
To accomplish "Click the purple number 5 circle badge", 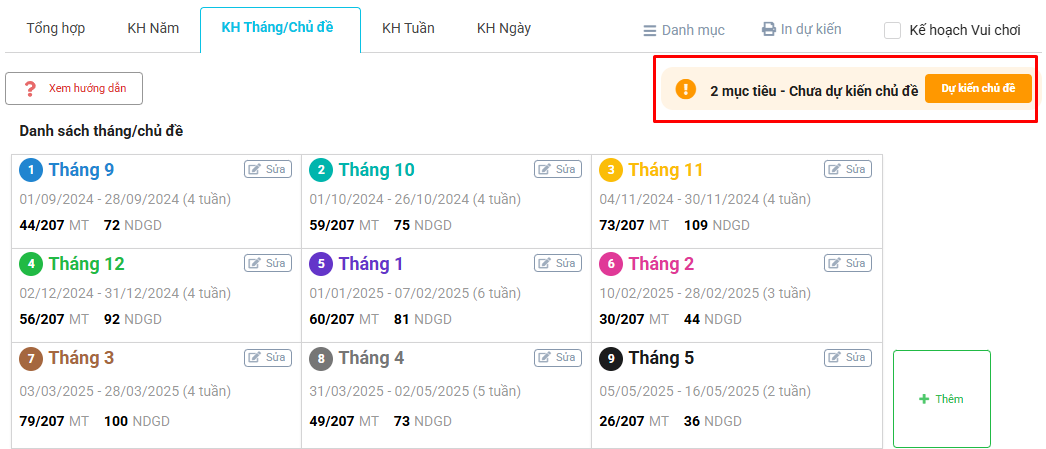I will 321,264.
